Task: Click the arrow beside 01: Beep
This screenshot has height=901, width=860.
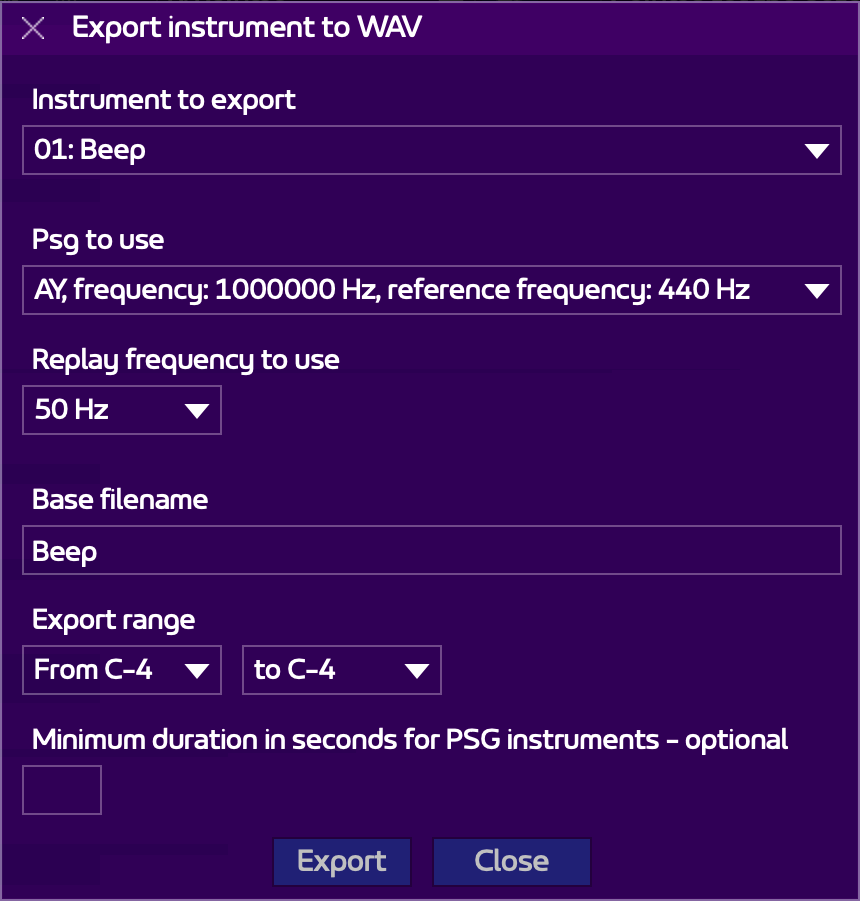Action: coord(816,151)
